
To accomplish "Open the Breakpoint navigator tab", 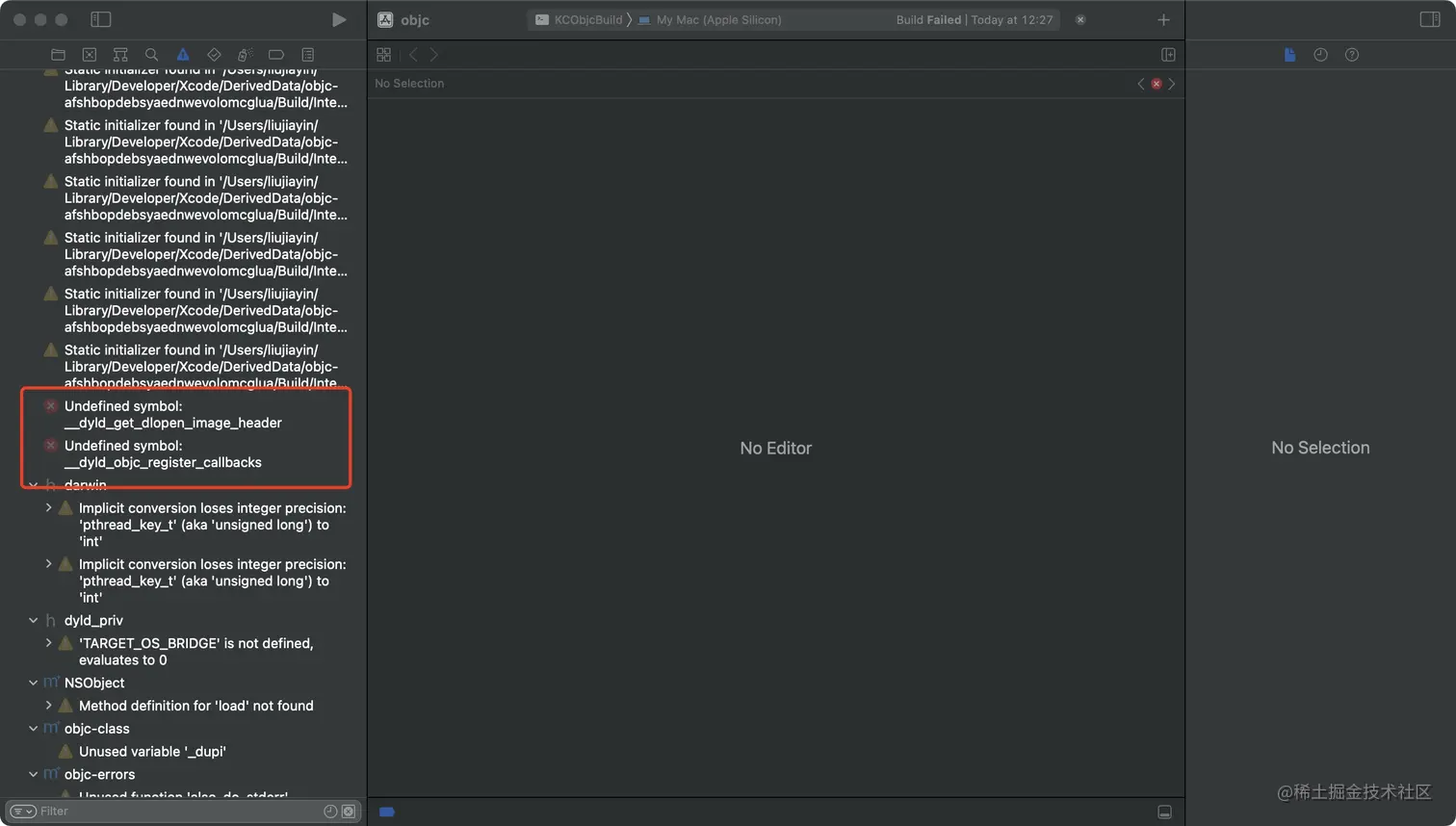I will (276, 55).
